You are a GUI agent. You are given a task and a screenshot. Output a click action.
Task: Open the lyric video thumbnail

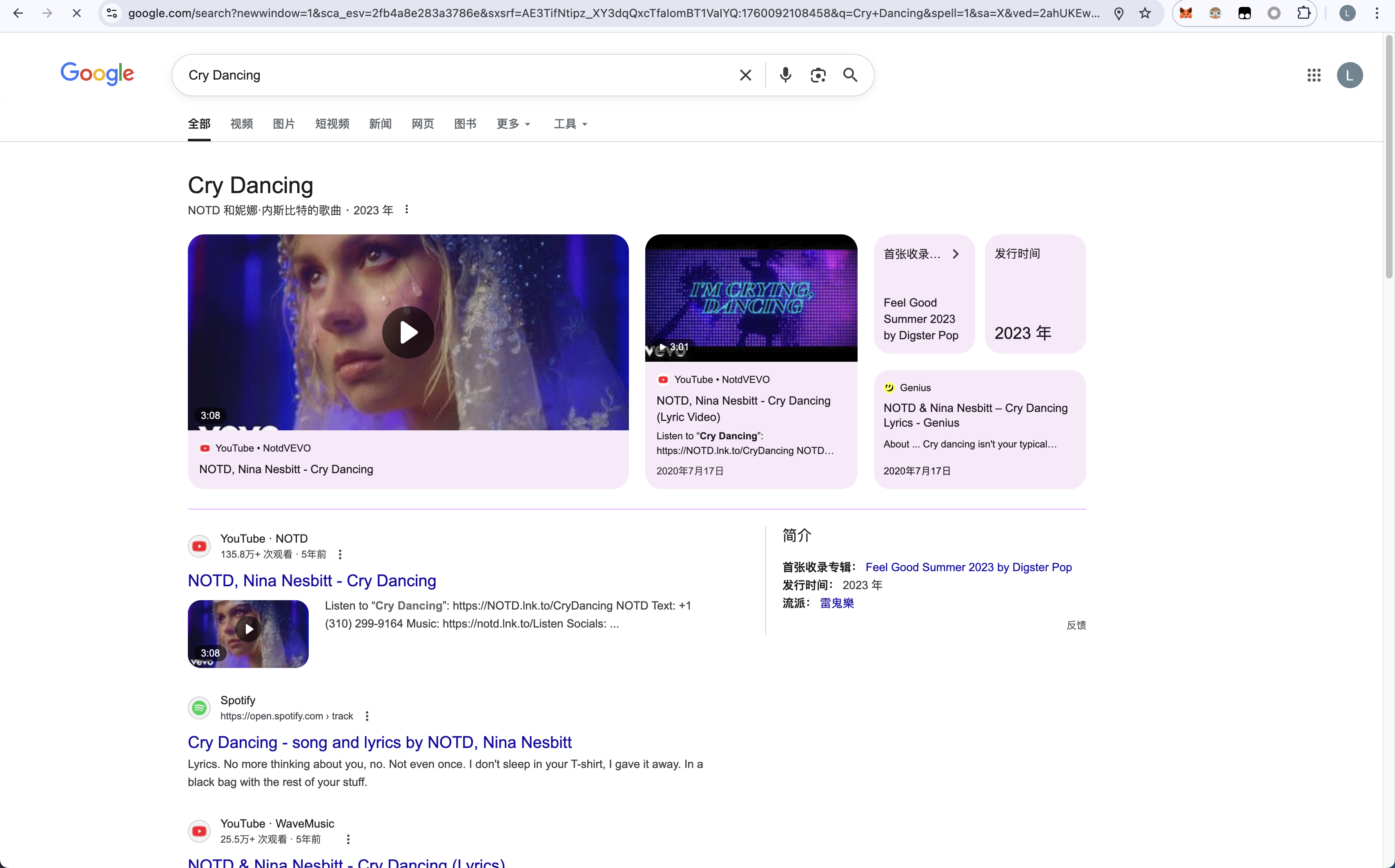(751, 297)
